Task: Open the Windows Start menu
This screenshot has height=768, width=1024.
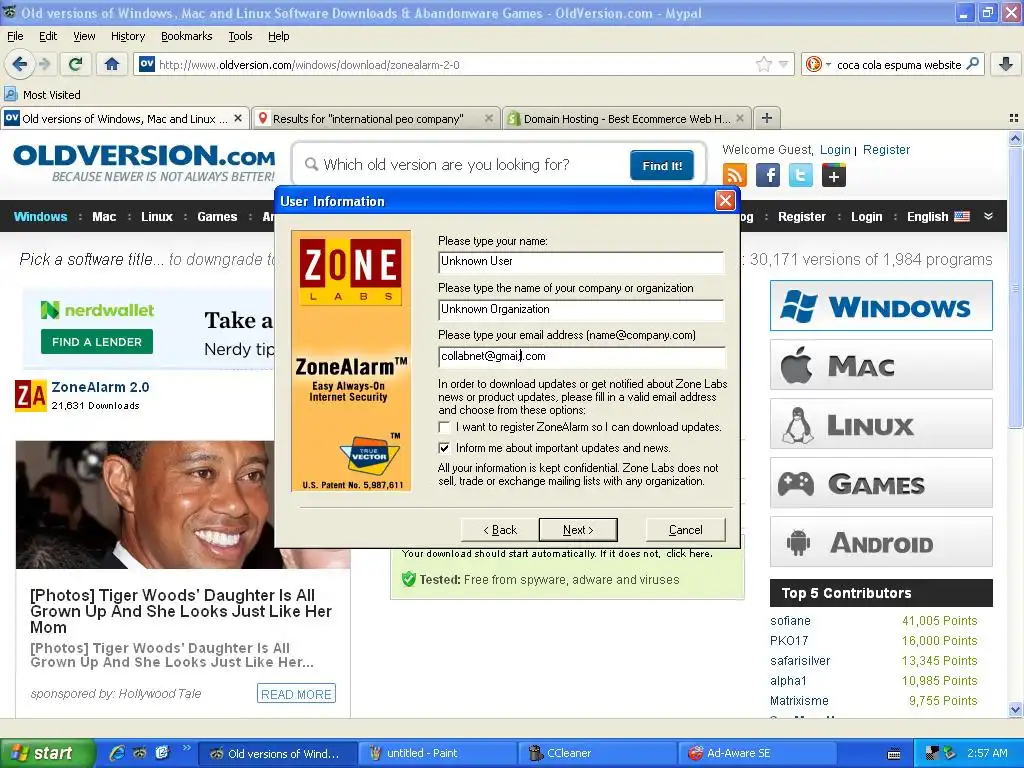Action: tap(46, 753)
